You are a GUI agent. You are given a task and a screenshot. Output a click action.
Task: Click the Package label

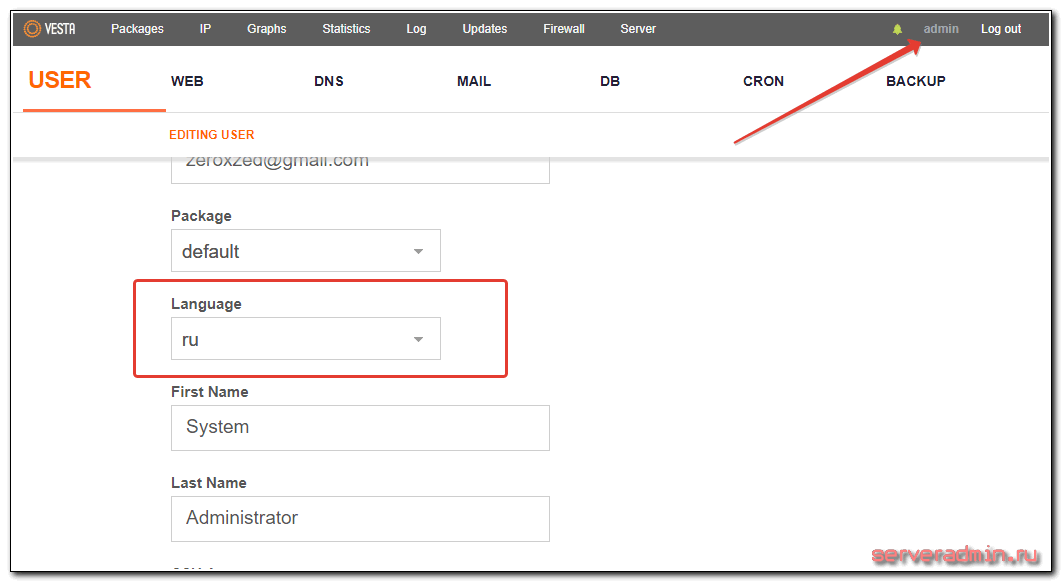[201, 216]
